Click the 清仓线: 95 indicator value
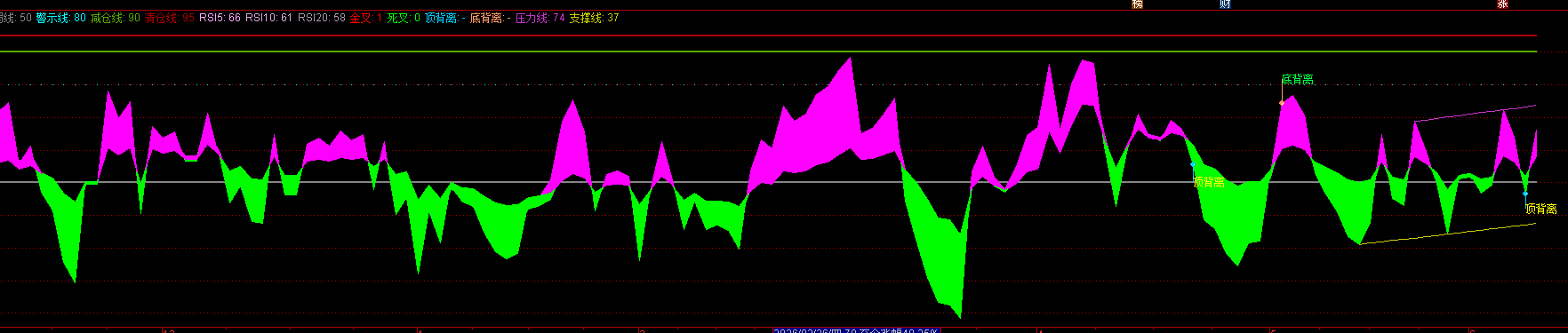Viewport: 1568px width, 333px height. [x=170, y=18]
